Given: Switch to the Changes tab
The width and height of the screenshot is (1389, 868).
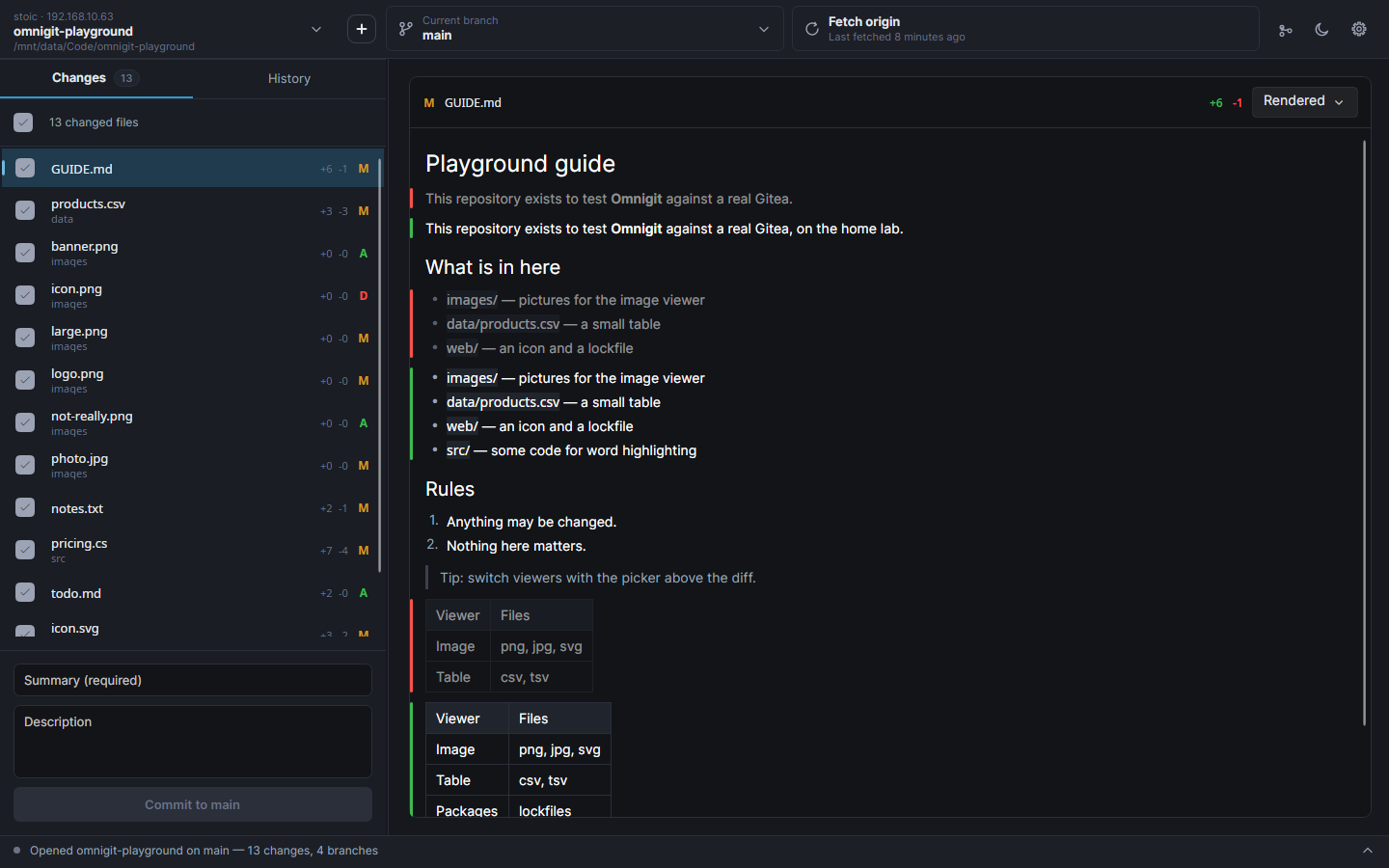Looking at the screenshot, I should point(95,78).
